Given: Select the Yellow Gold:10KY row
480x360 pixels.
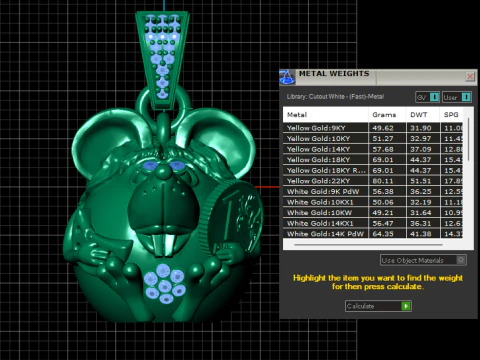Looking at the screenshot, I should point(373,139).
